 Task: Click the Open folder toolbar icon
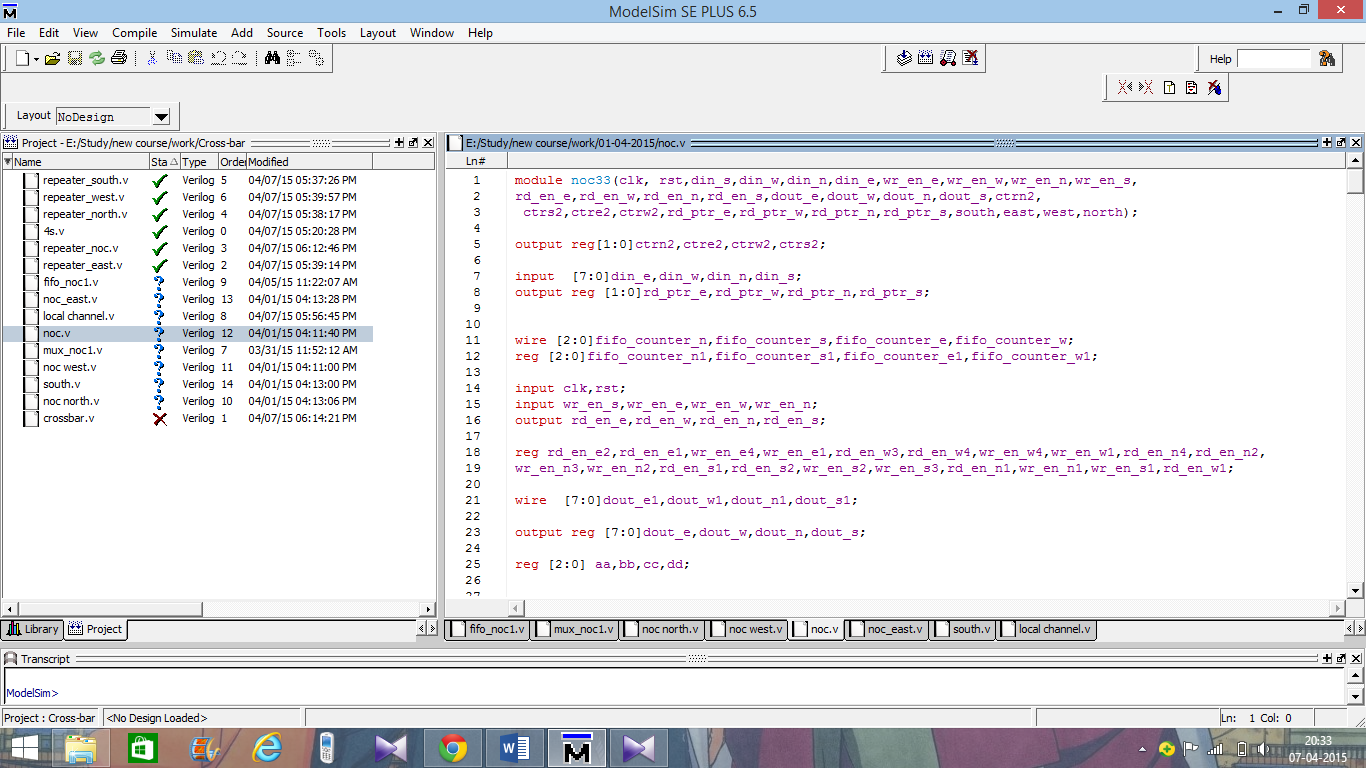[x=53, y=59]
